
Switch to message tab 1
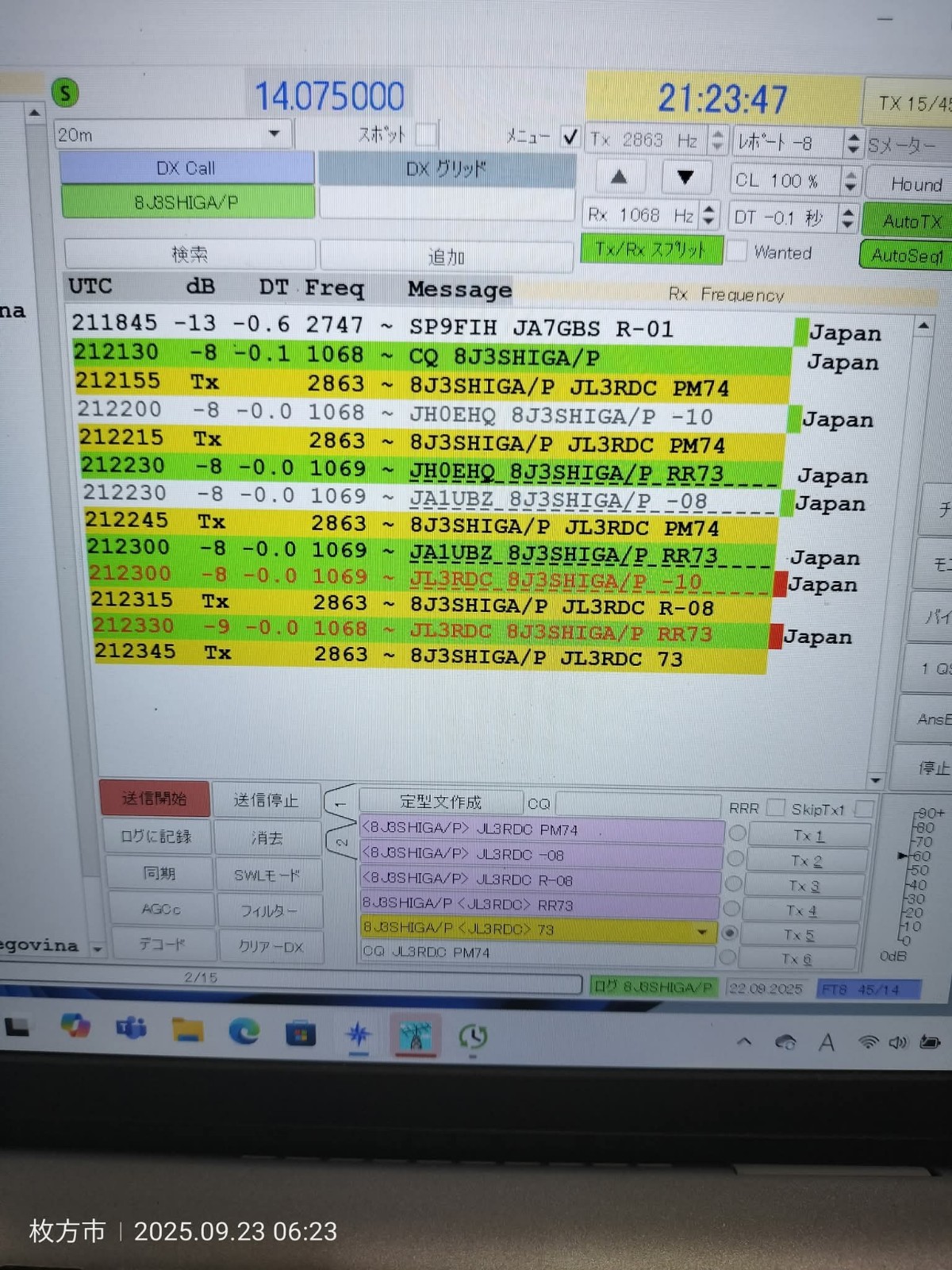(x=340, y=803)
